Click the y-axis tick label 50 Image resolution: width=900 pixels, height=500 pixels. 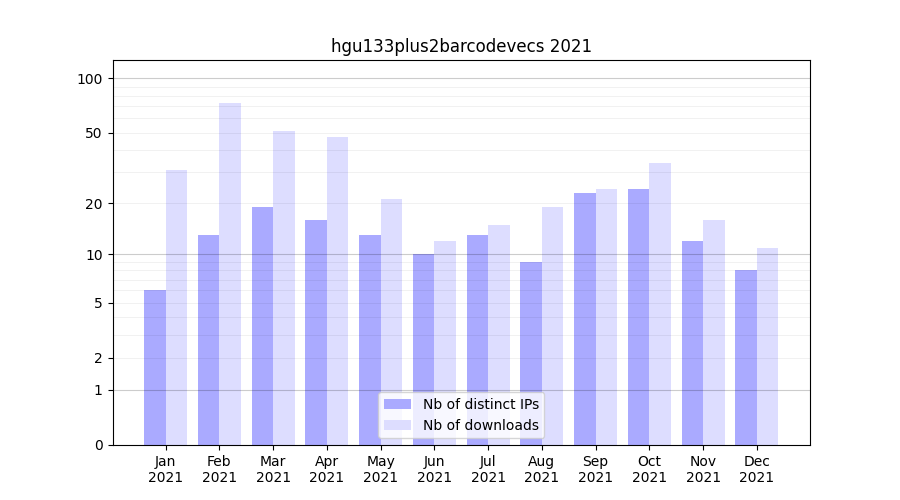pyautogui.click(x=93, y=134)
